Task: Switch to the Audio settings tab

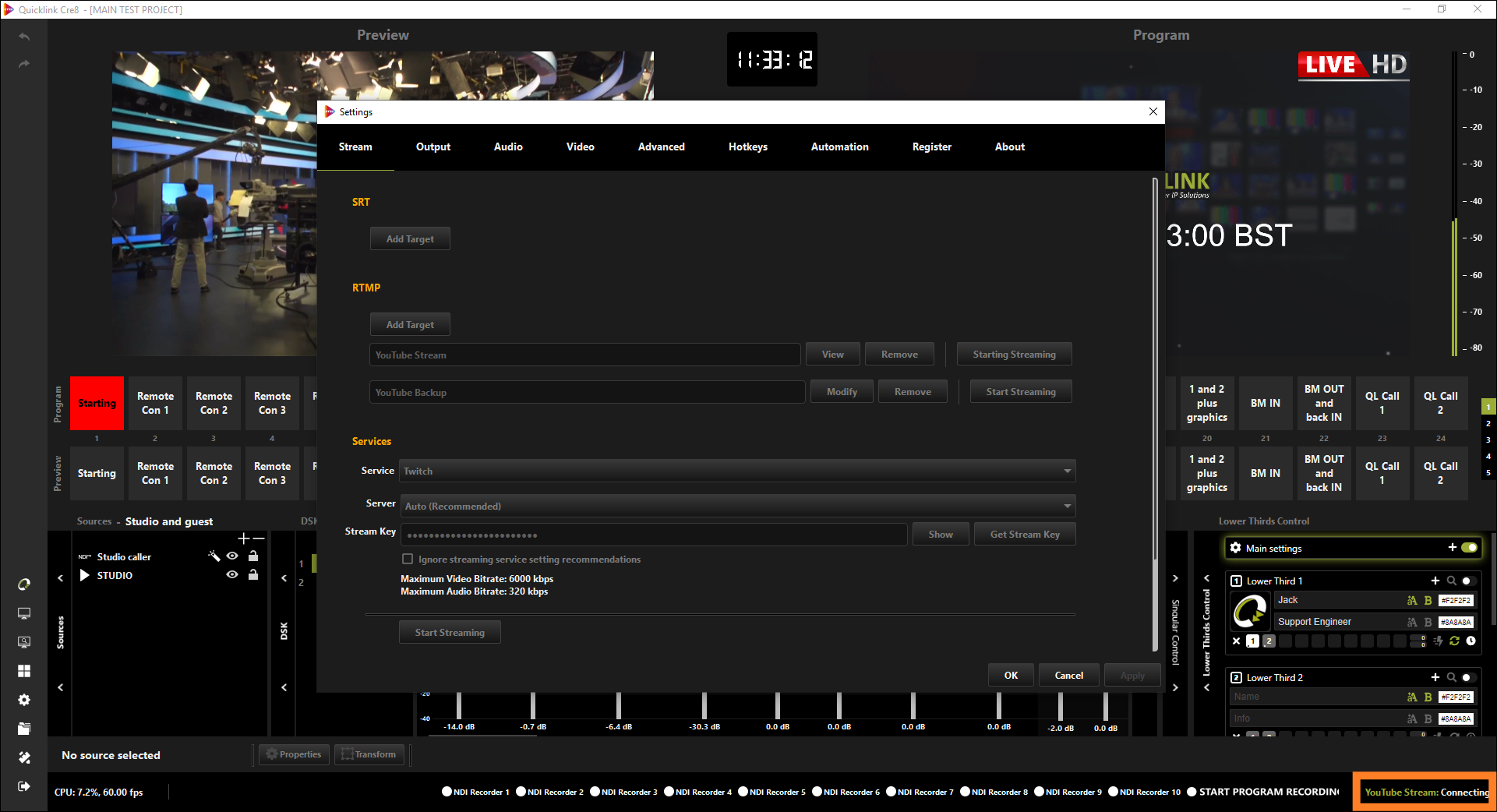Action: [508, 147]
